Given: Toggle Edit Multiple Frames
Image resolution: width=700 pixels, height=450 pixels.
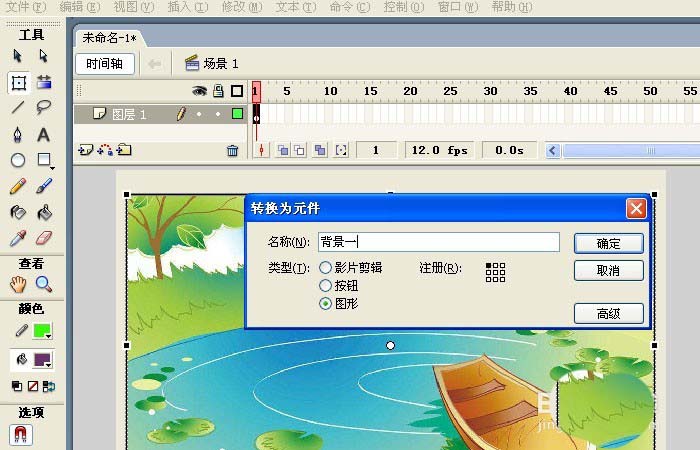Looking at the screenshot, I should point(320,150).
